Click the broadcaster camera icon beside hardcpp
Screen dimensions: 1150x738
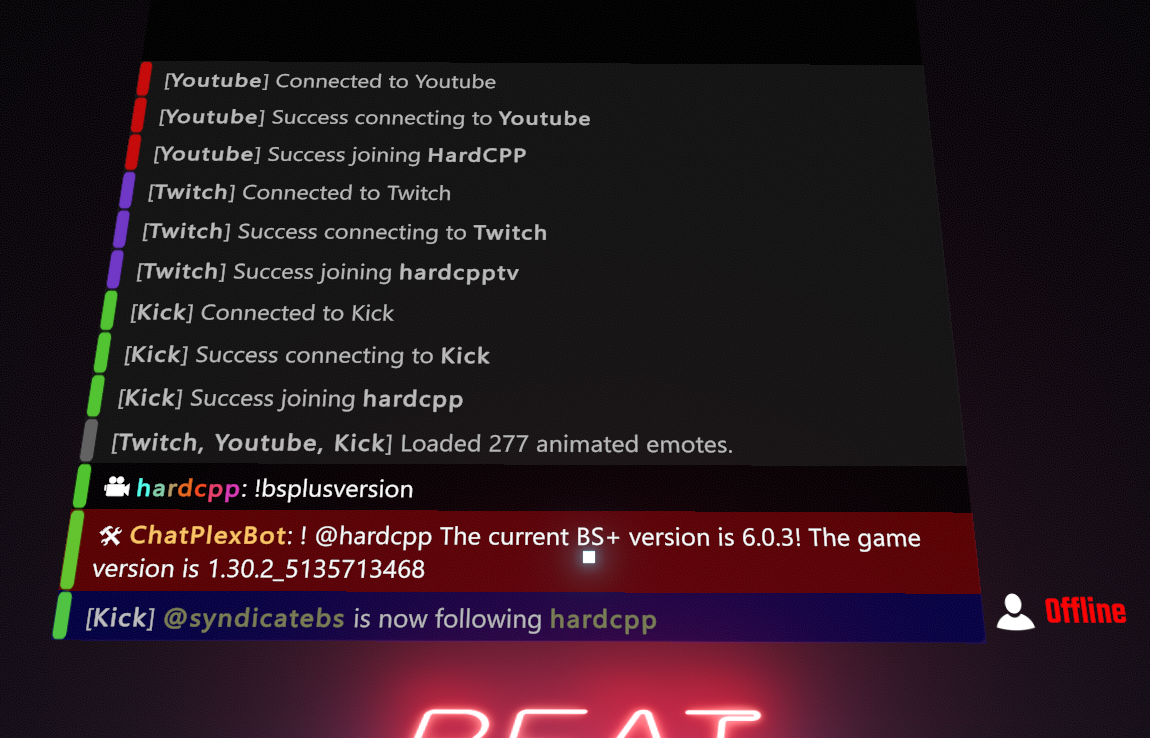click(117, 487)
